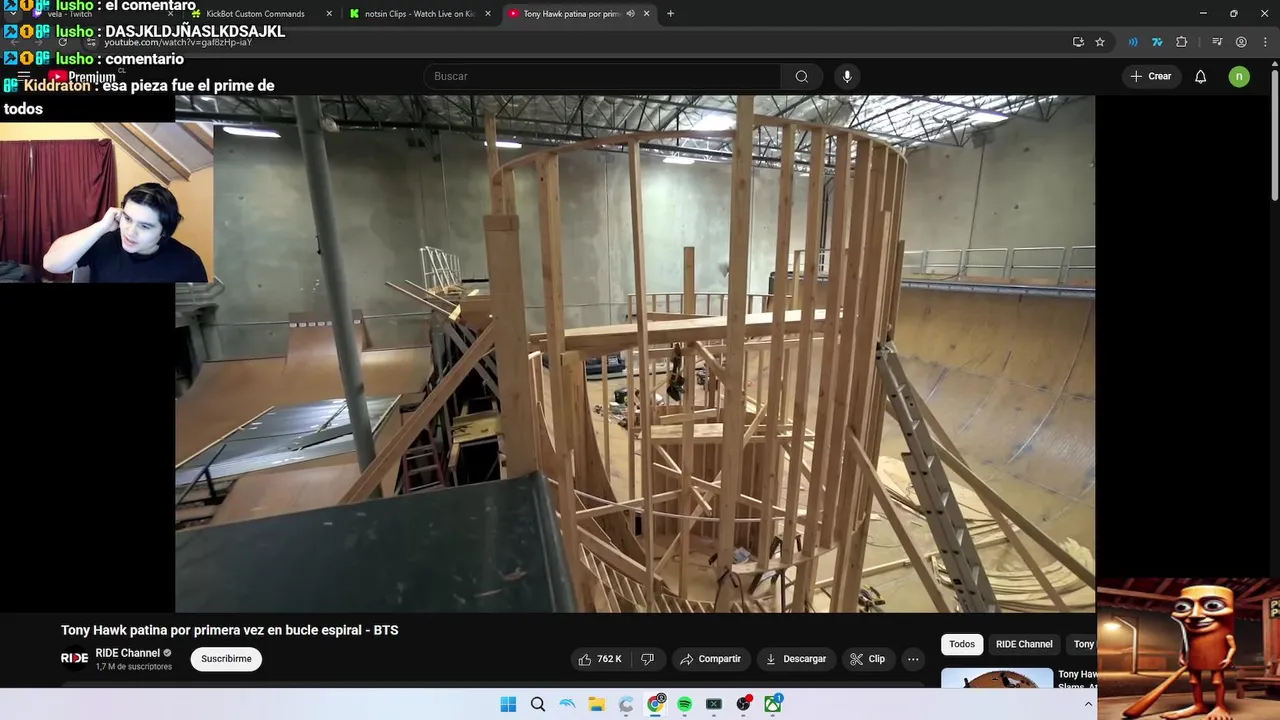Image resolution: width=1280 pixels, height=720 pixels.
Task: Switch to notsin Clips Kick tab
Action: click(x=419, y=14)
